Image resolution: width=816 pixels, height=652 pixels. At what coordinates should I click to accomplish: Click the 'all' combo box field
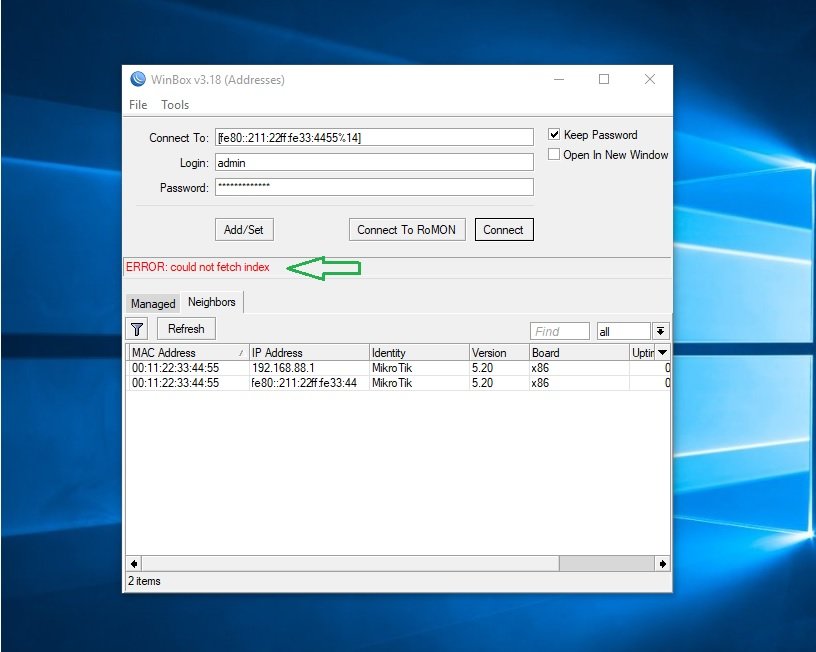click(x=623, y=331)
